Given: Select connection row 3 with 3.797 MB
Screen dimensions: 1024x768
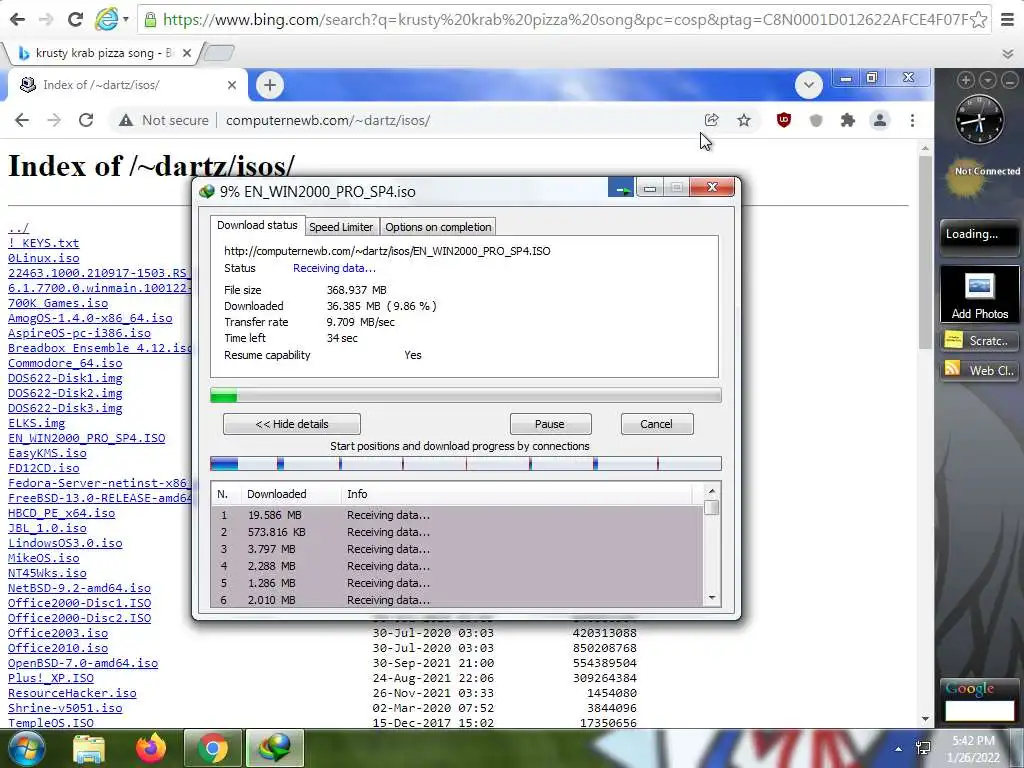Looking at the screenshot, I should [x=457, y=549].
